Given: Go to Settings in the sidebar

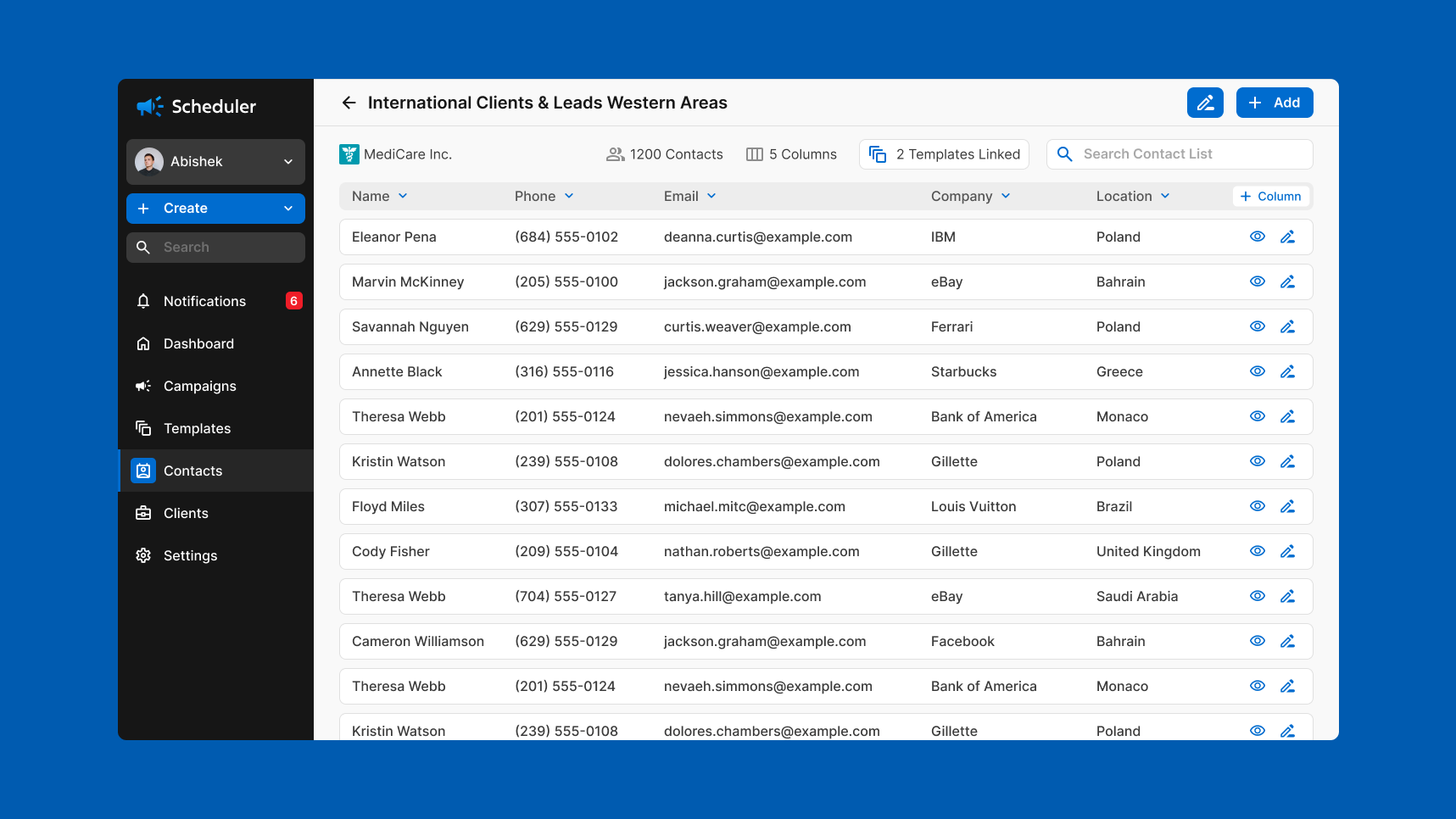Looking at the screenshot, I should (190, 555).
